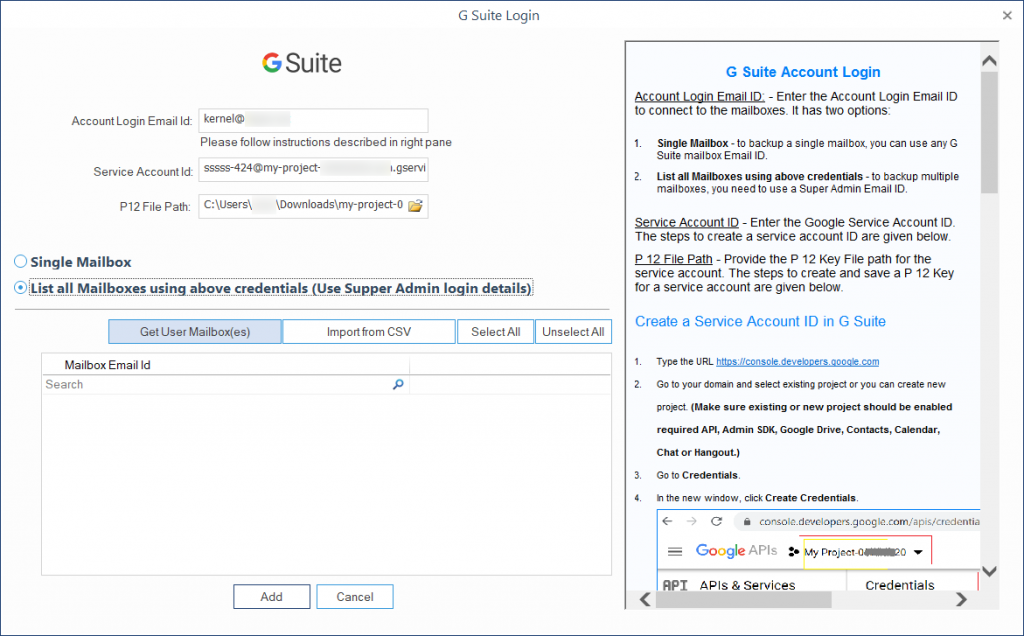
Task: Enable the Select All option
Action: [x=495, y=331]
